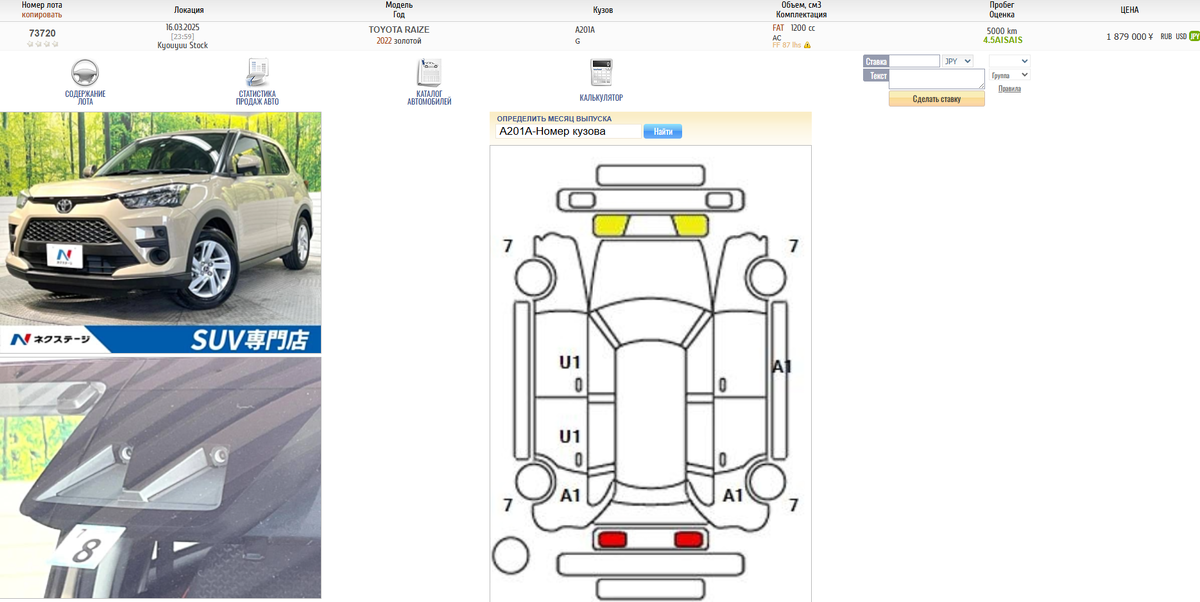
Task: Click the price 1 879 000 ¥
Action: pos(1130,36)
